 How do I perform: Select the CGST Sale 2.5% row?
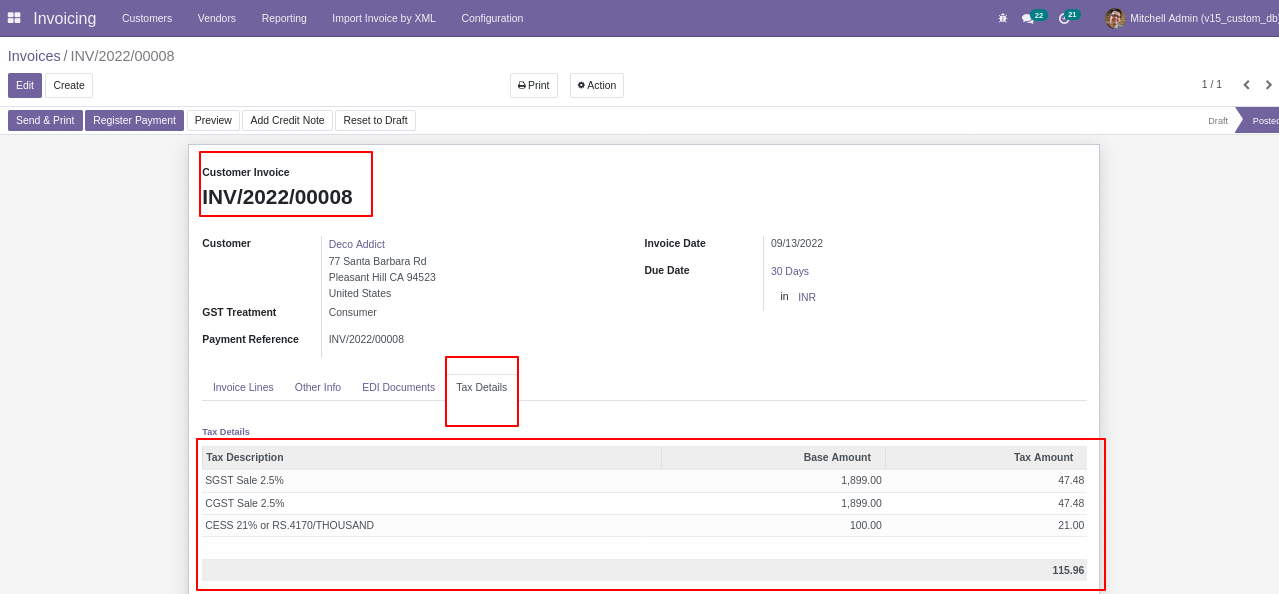(x=644, y=503)
